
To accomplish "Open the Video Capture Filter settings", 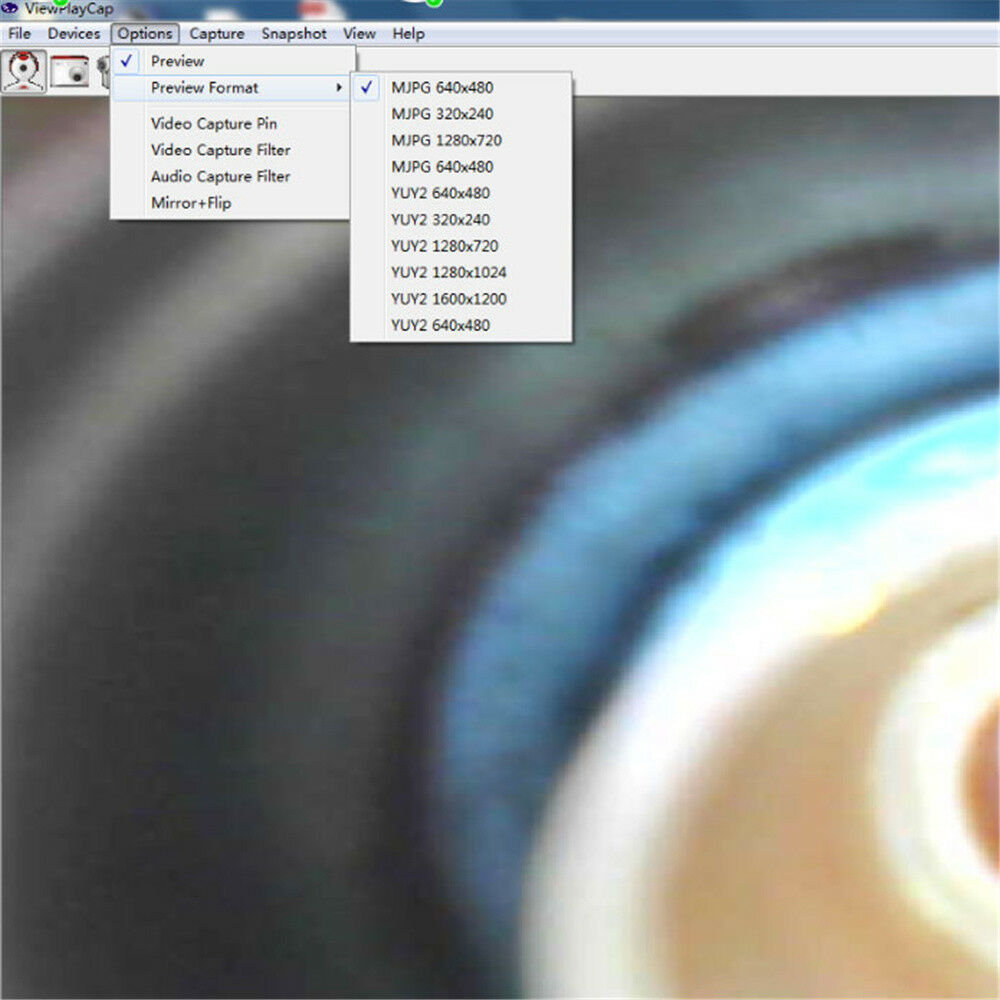I will pyautogui.click(x=232, y=150).
